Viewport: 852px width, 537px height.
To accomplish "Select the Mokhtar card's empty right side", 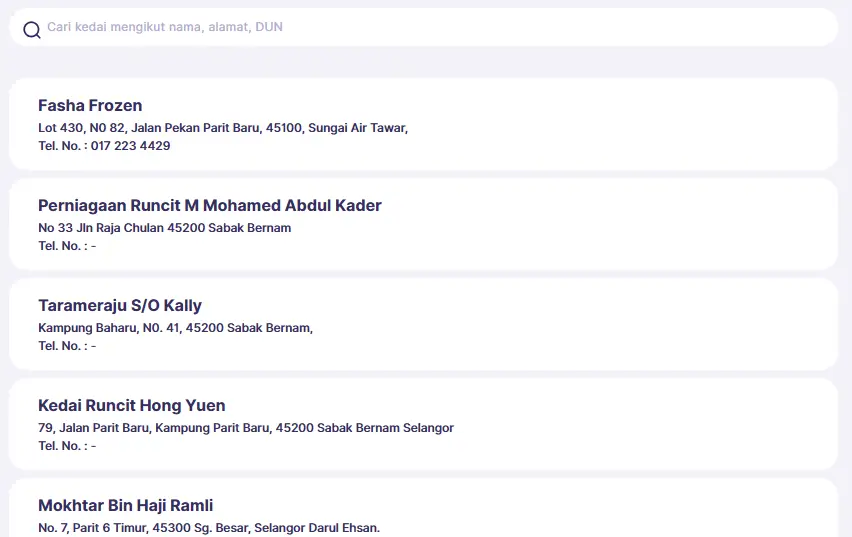I will pyautogui.click(x=650, y=512).
